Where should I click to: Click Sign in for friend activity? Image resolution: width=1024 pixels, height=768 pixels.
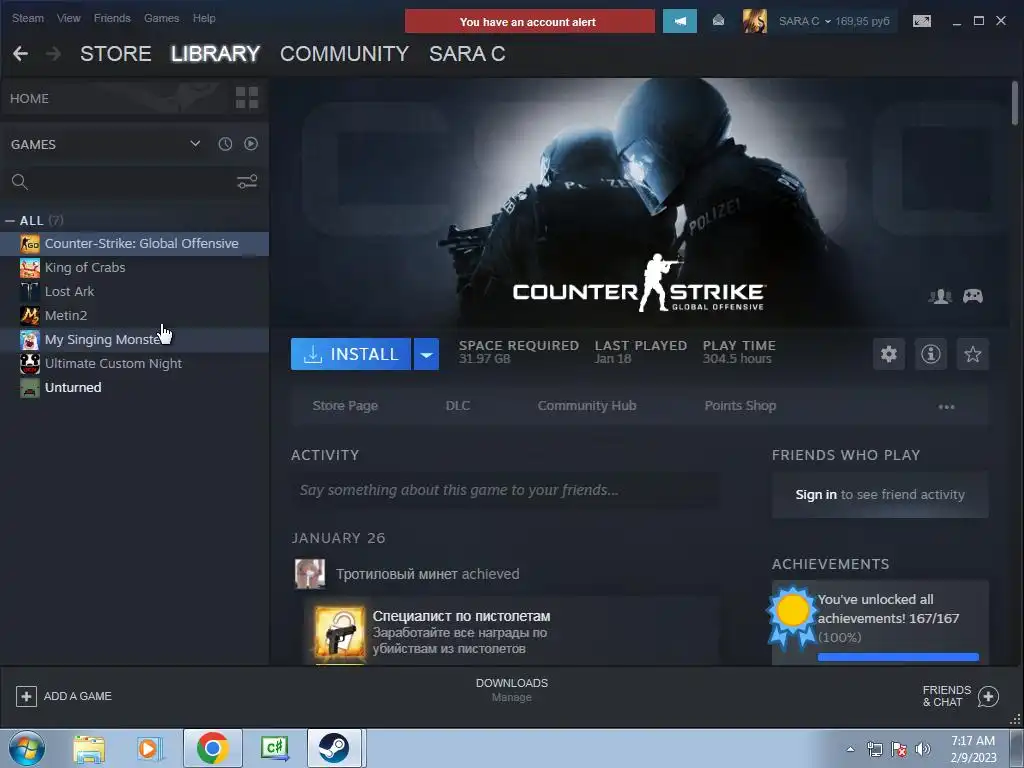point(816,494)
